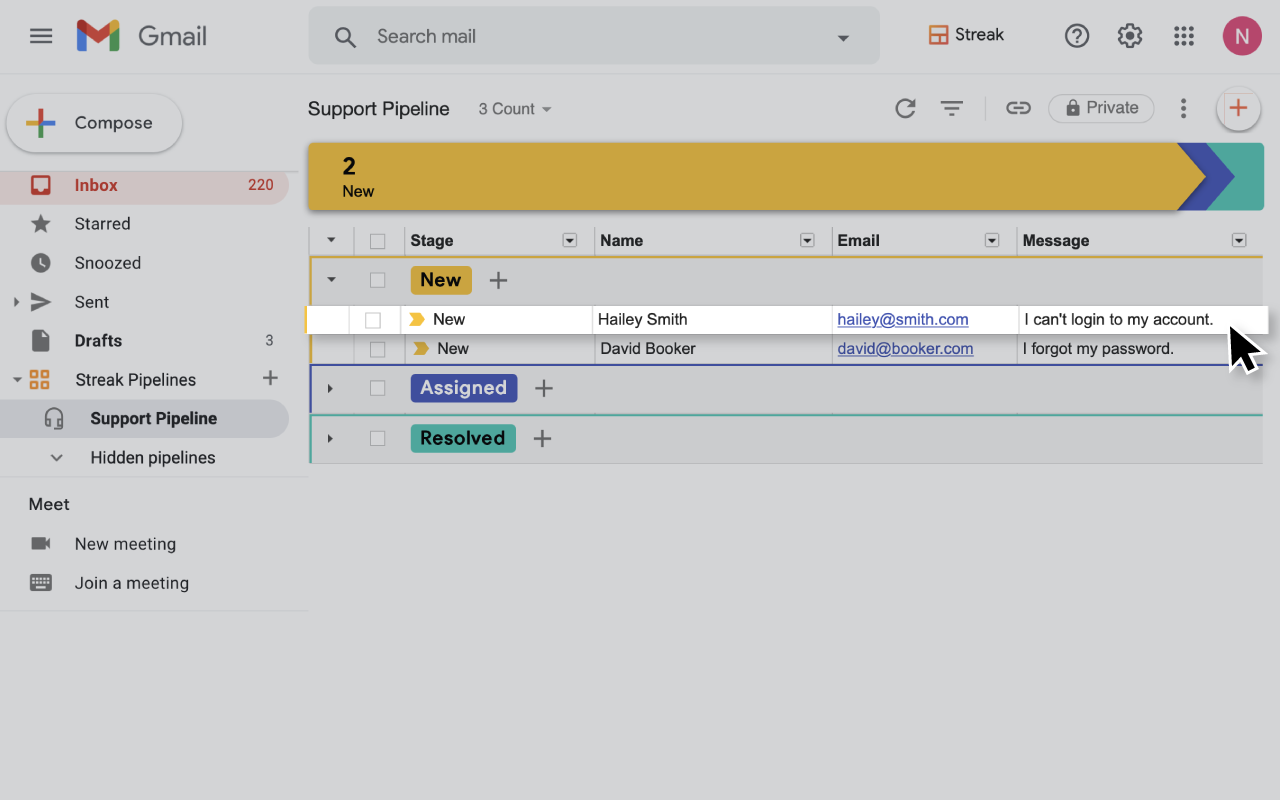Click the refresh pipeline icon
The width and height of the screenshot is (1280, 800).
click(x=905, y=109)
